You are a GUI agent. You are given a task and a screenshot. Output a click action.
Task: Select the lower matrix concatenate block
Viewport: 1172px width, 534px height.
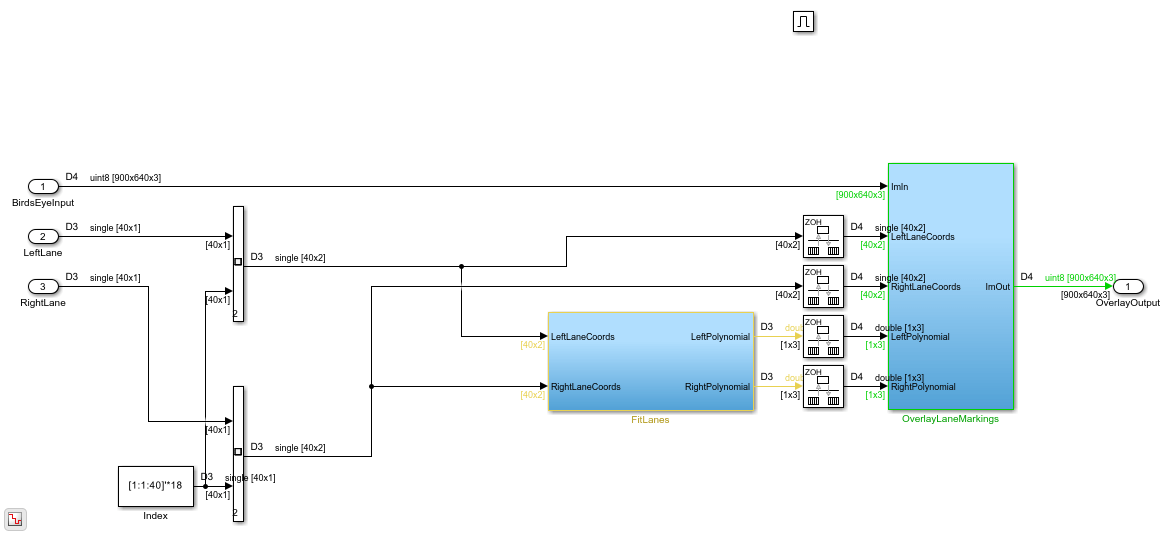click(x=238, y=453)
